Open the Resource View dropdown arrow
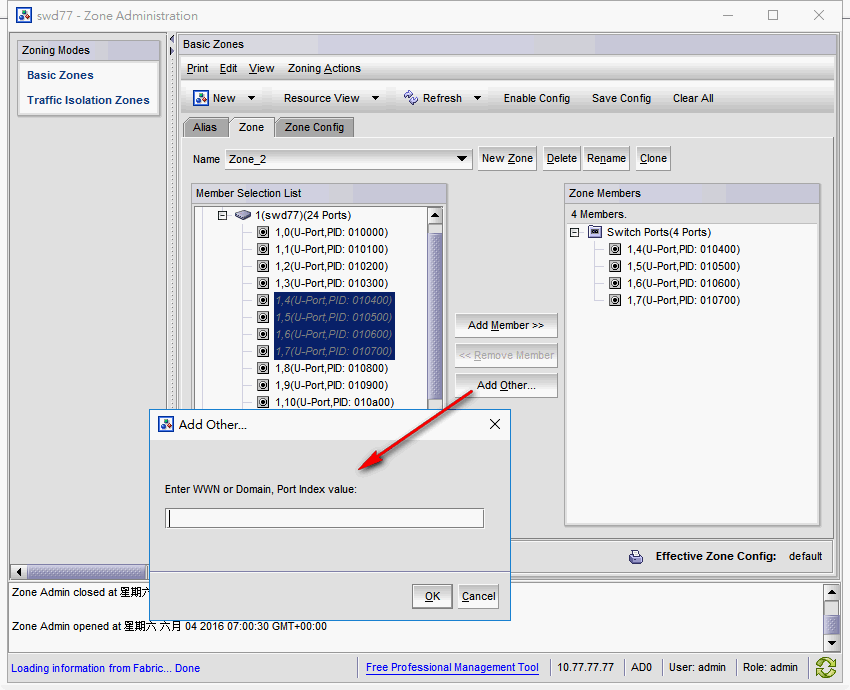This screenshot has width=850, height=690. [375, 98]
